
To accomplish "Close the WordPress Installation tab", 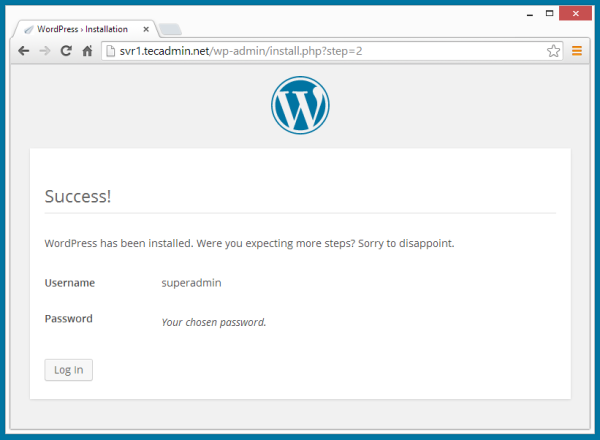I will [147, 29].
